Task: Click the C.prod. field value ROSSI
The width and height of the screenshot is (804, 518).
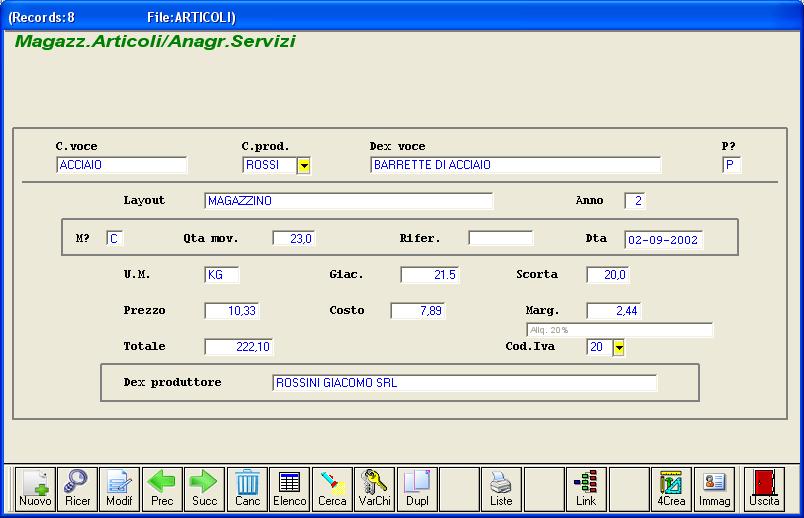Action: (x=270, y=165)
